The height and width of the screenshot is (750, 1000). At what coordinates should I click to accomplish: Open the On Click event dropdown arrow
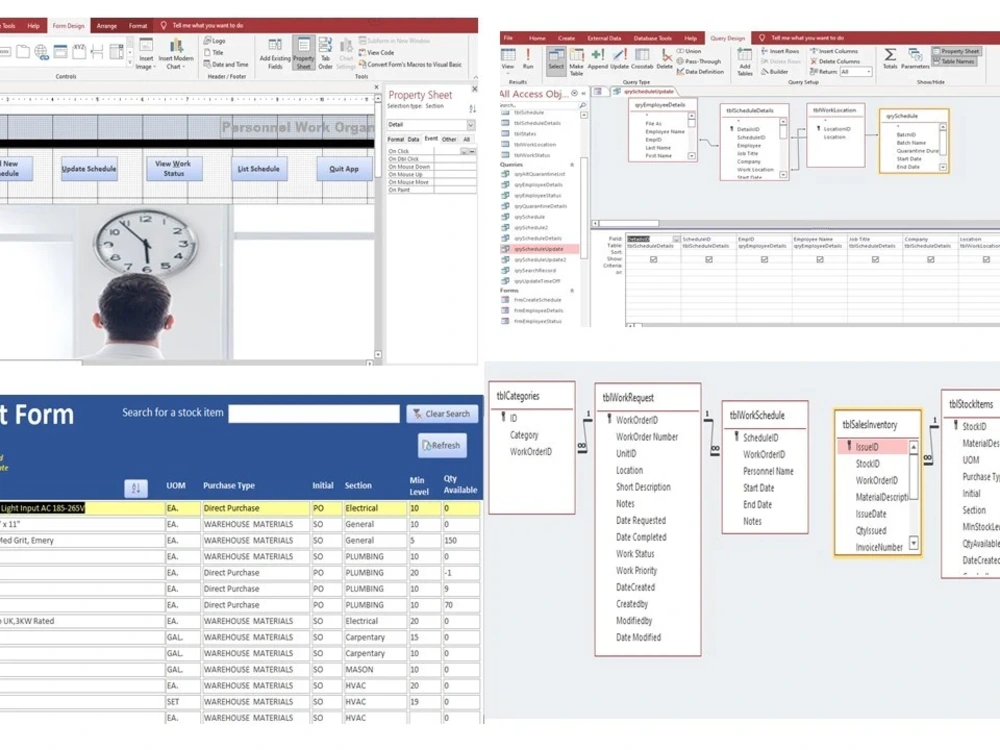click(464, 152)
